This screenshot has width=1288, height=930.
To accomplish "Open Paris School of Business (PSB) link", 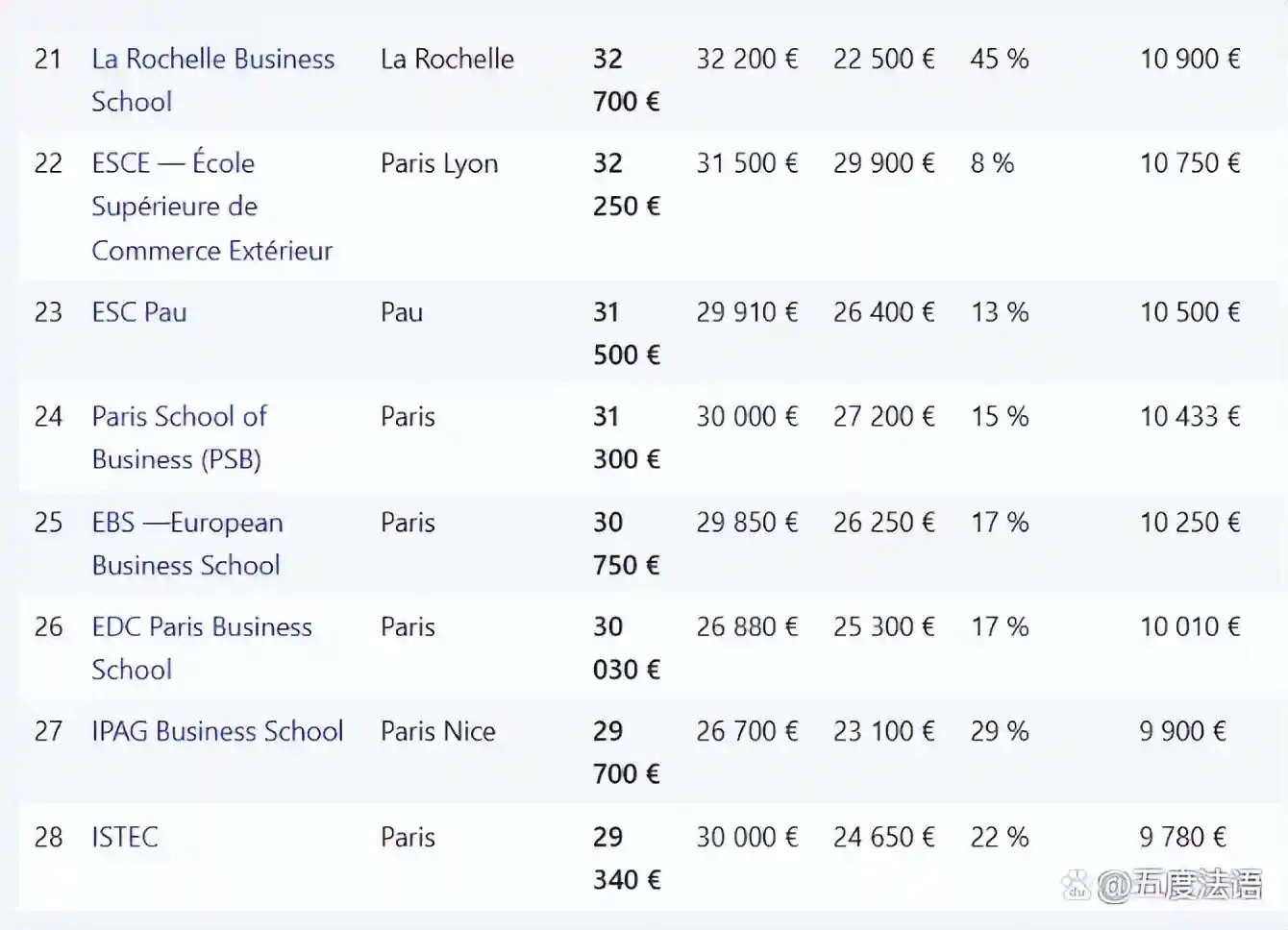I will [179, 417].
